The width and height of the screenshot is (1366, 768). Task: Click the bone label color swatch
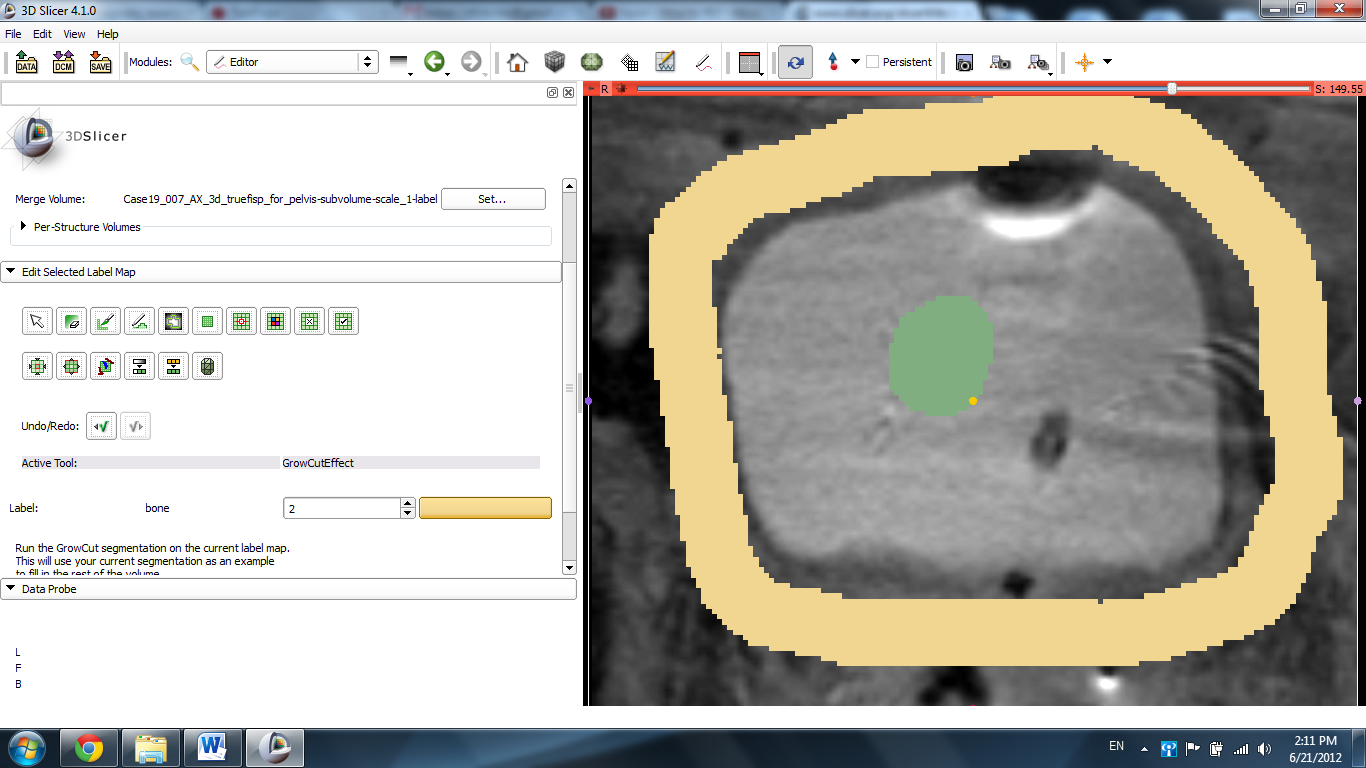point(485,508)
